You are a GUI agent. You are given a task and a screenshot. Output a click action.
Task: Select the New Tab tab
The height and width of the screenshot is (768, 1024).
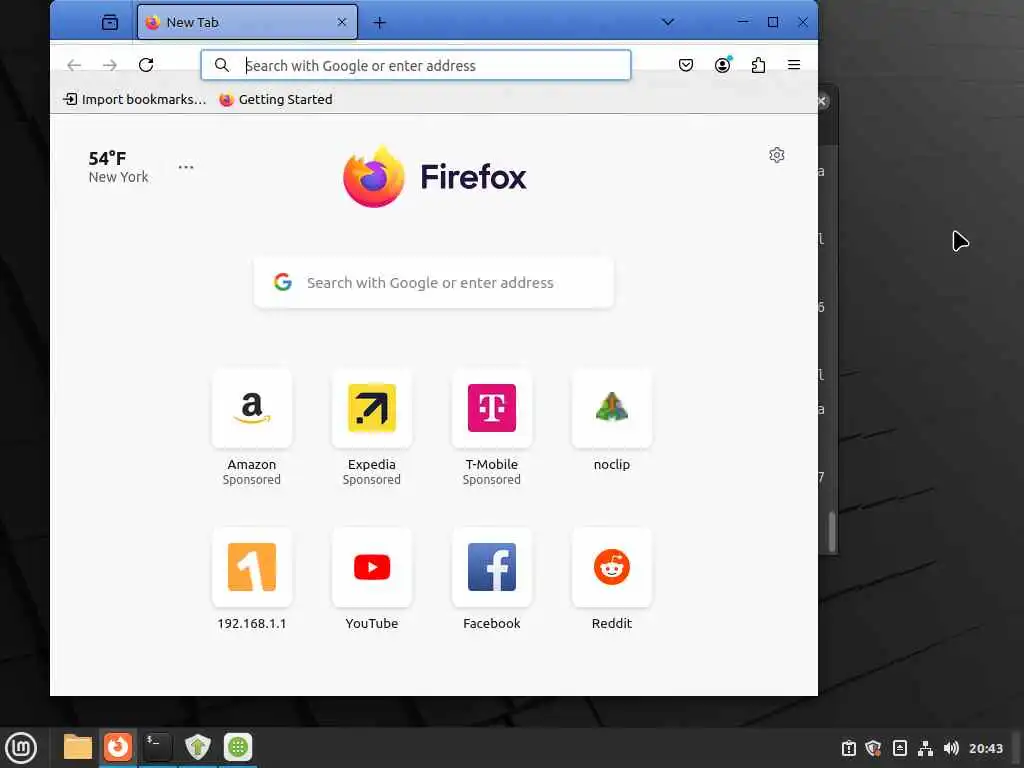click(247, 22)
